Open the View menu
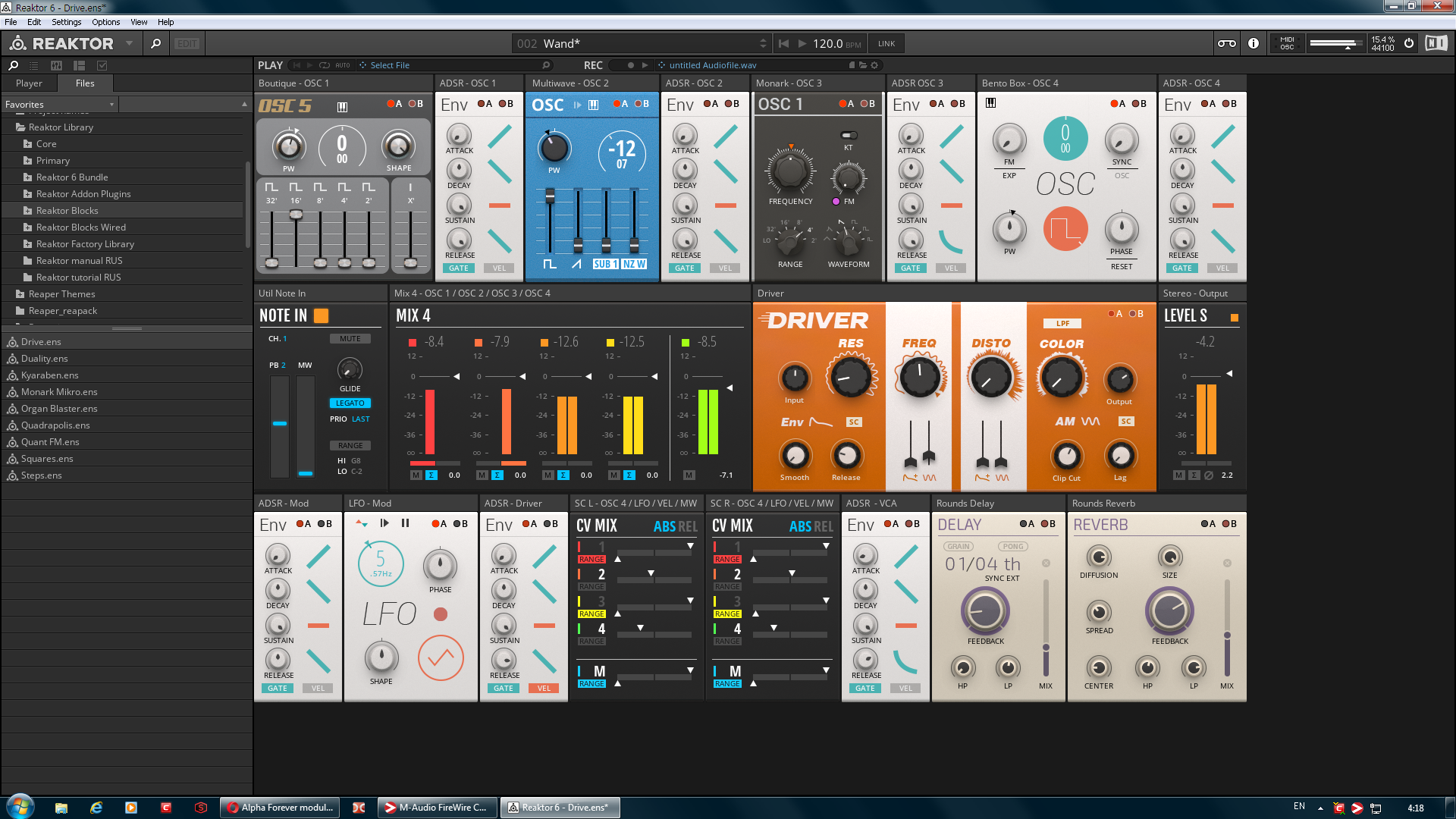Image resolution: width=1456 pixels, height=819 pixels. point(140,22)
